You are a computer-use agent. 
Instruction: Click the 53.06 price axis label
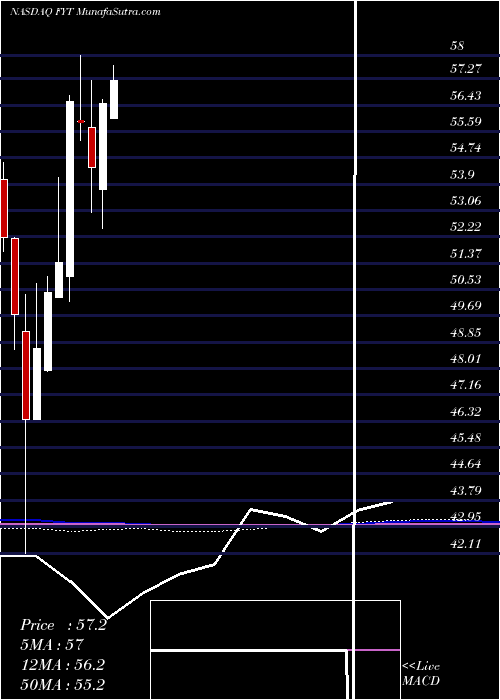(x=466, y=200)
